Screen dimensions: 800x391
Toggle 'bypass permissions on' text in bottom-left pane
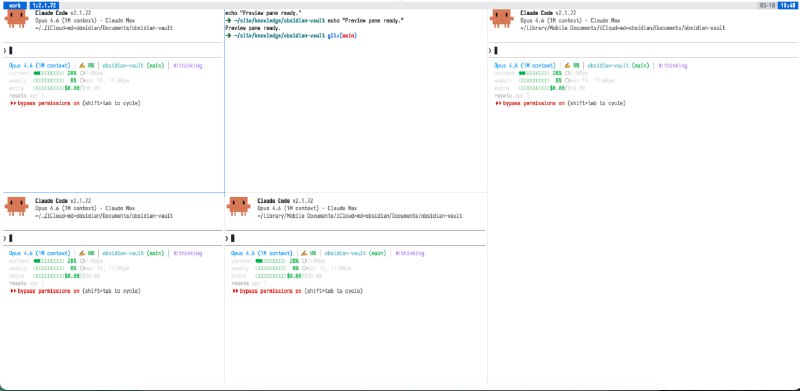tap(48, 291)
